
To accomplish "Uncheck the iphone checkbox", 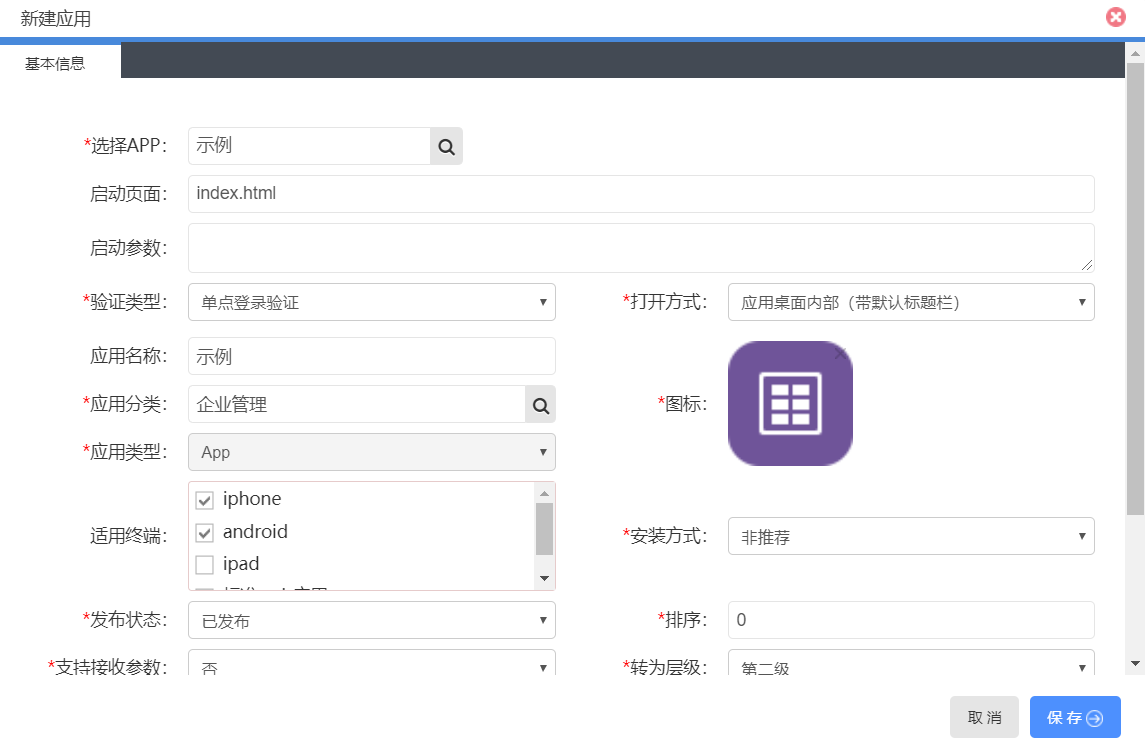I will 205,500.
